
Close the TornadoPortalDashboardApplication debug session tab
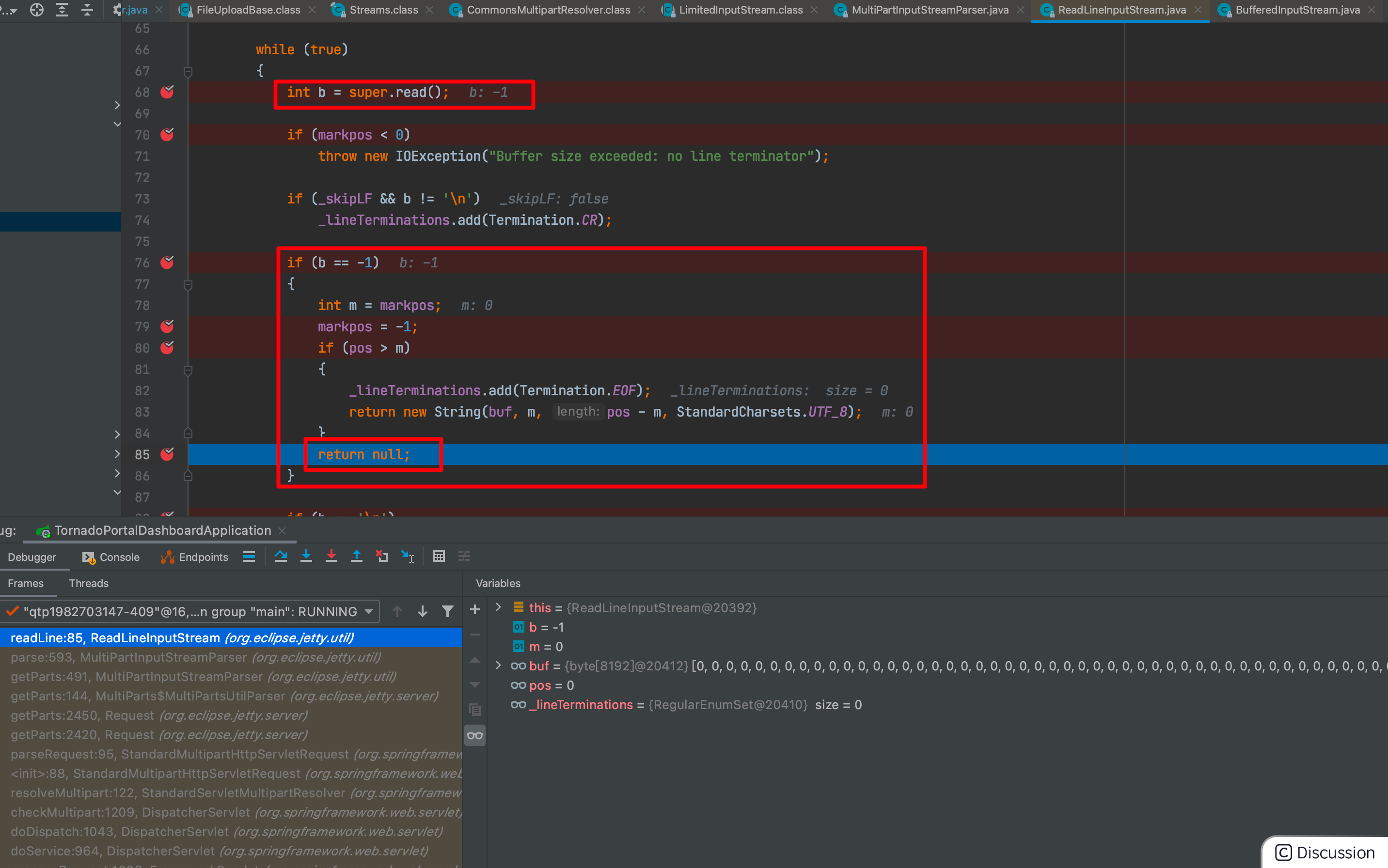(282, 531)
